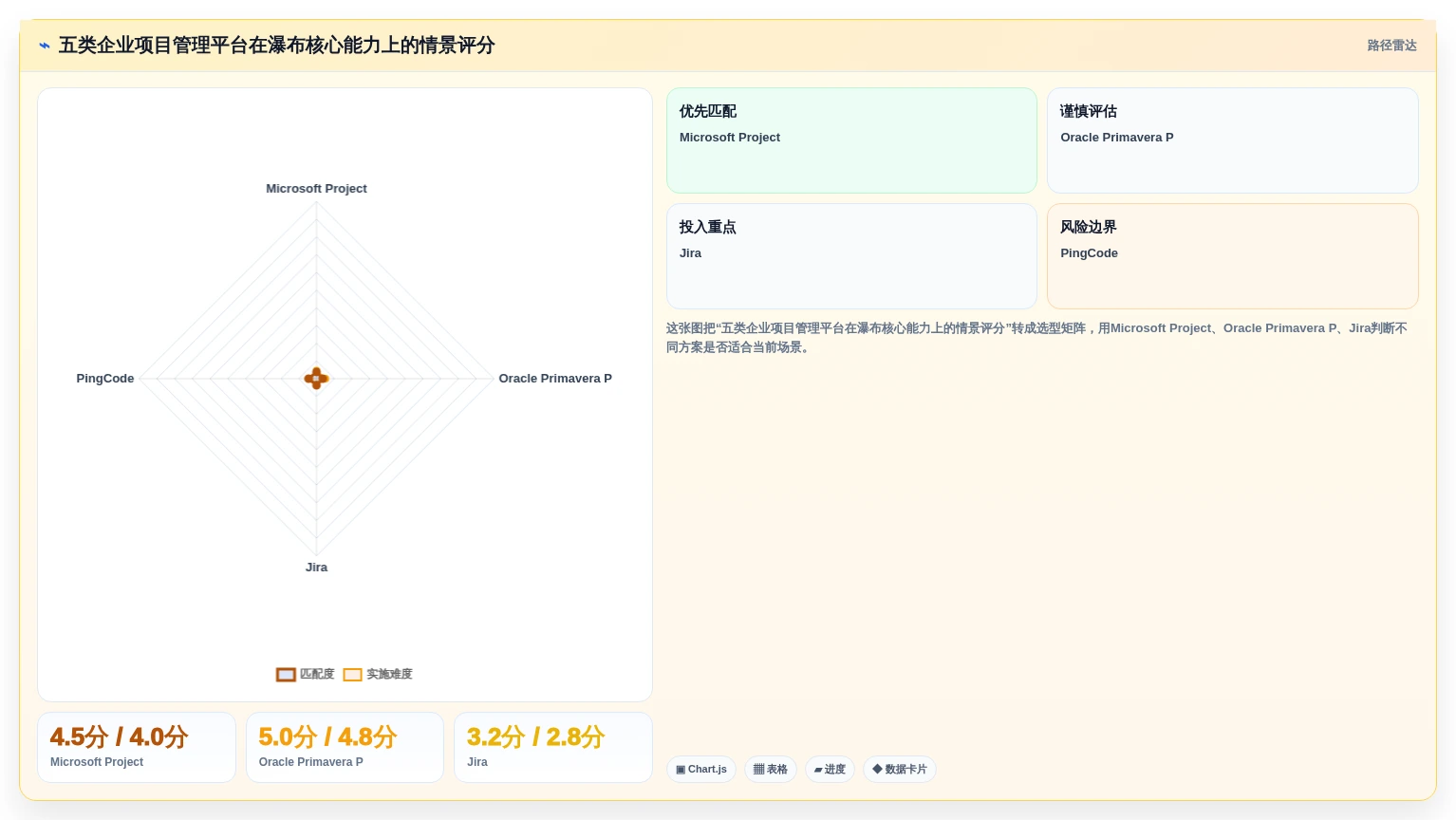
Task: Open the 风险边界 PingCode card
Action: click(x=1232, y=256)
